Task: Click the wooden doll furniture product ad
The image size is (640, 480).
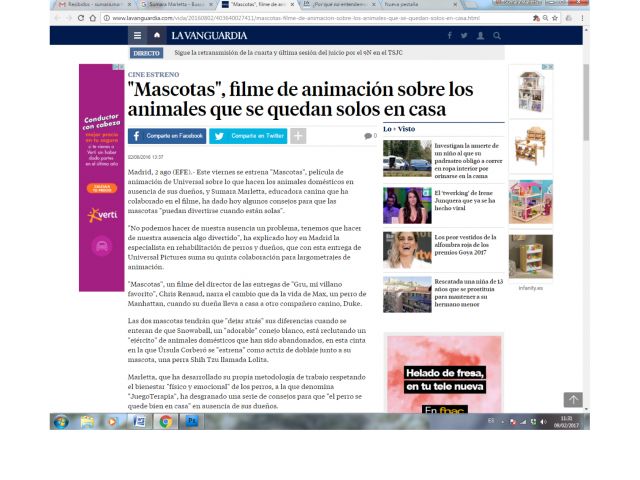Action: coord(530,147)
